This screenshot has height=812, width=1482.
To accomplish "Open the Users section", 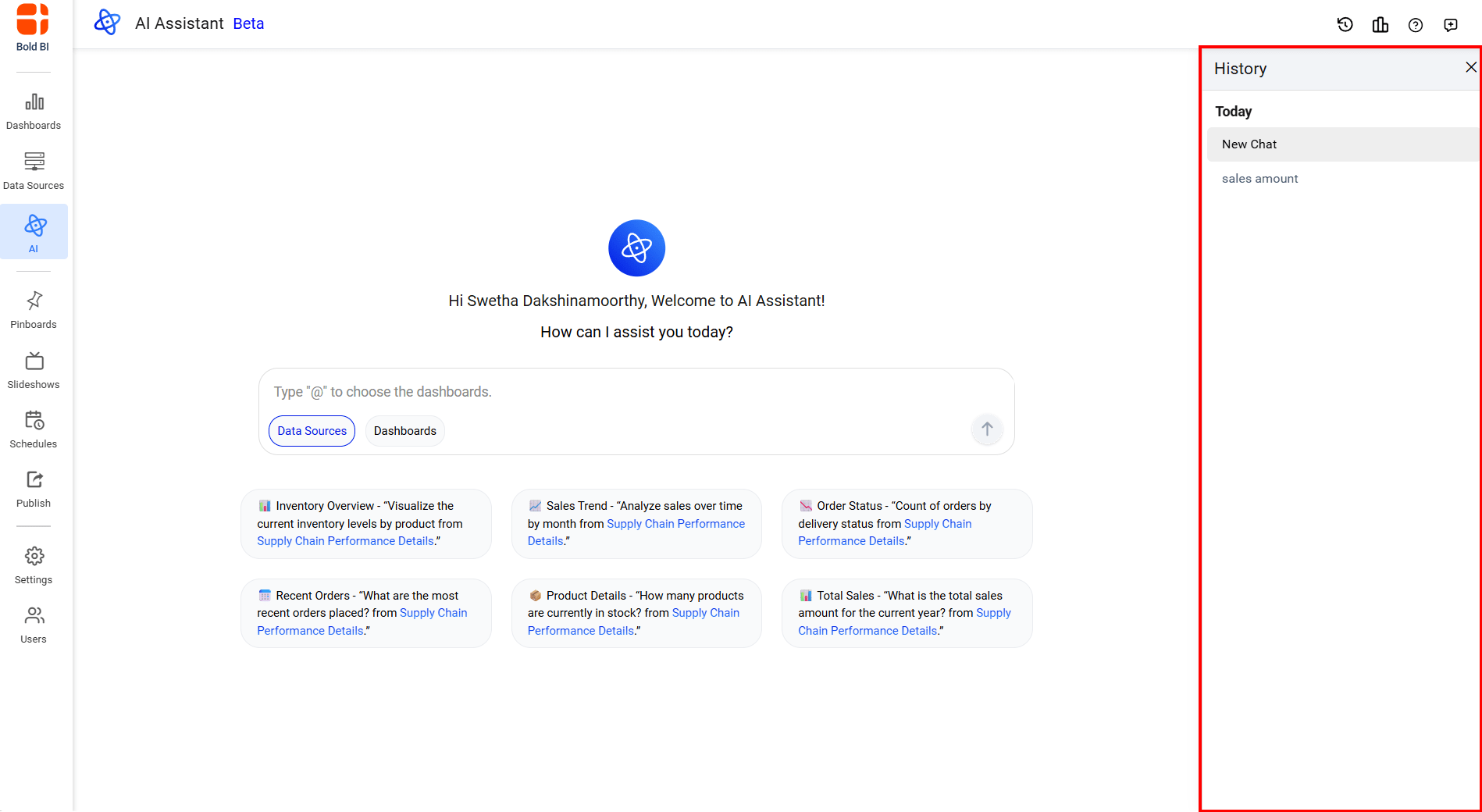I will pos(34,625).
